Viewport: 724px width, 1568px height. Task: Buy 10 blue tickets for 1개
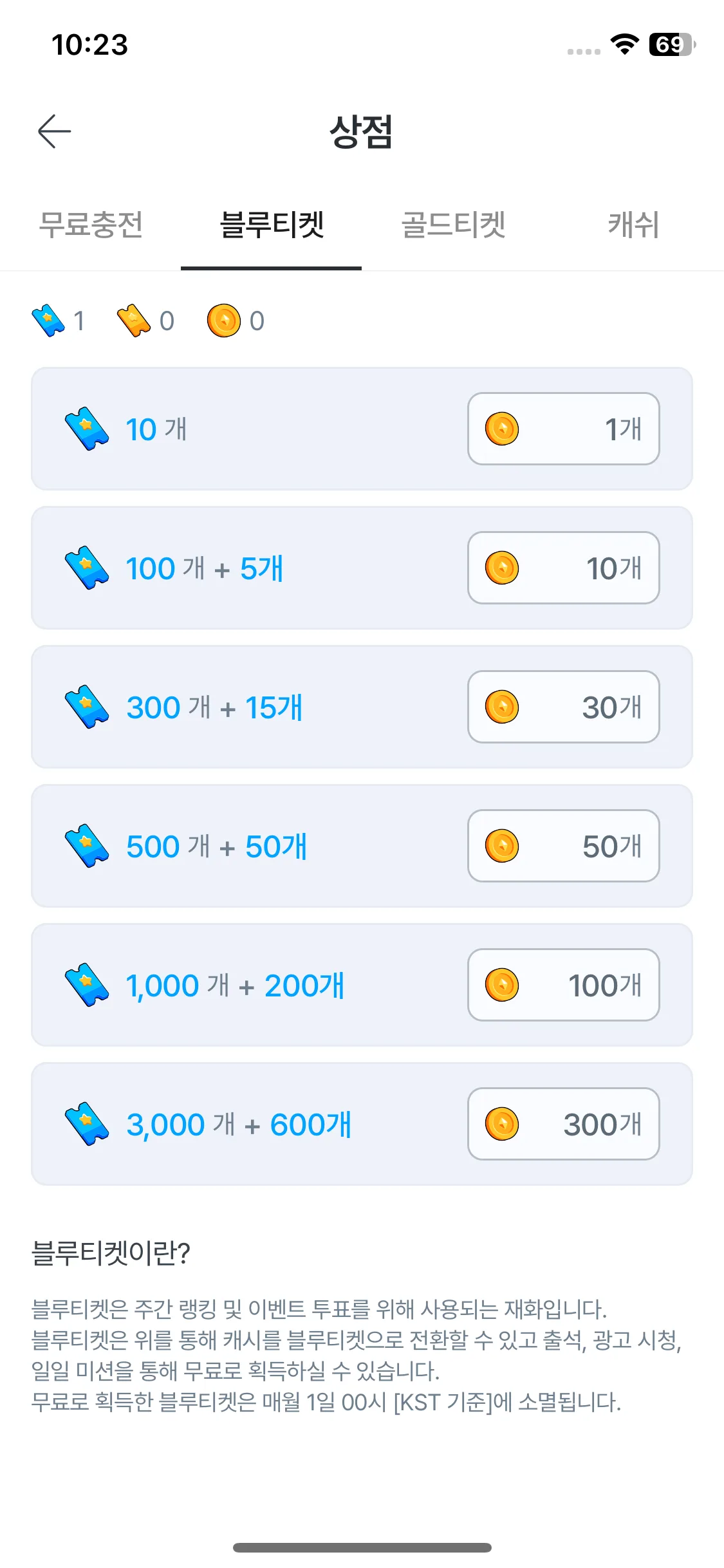564,429
